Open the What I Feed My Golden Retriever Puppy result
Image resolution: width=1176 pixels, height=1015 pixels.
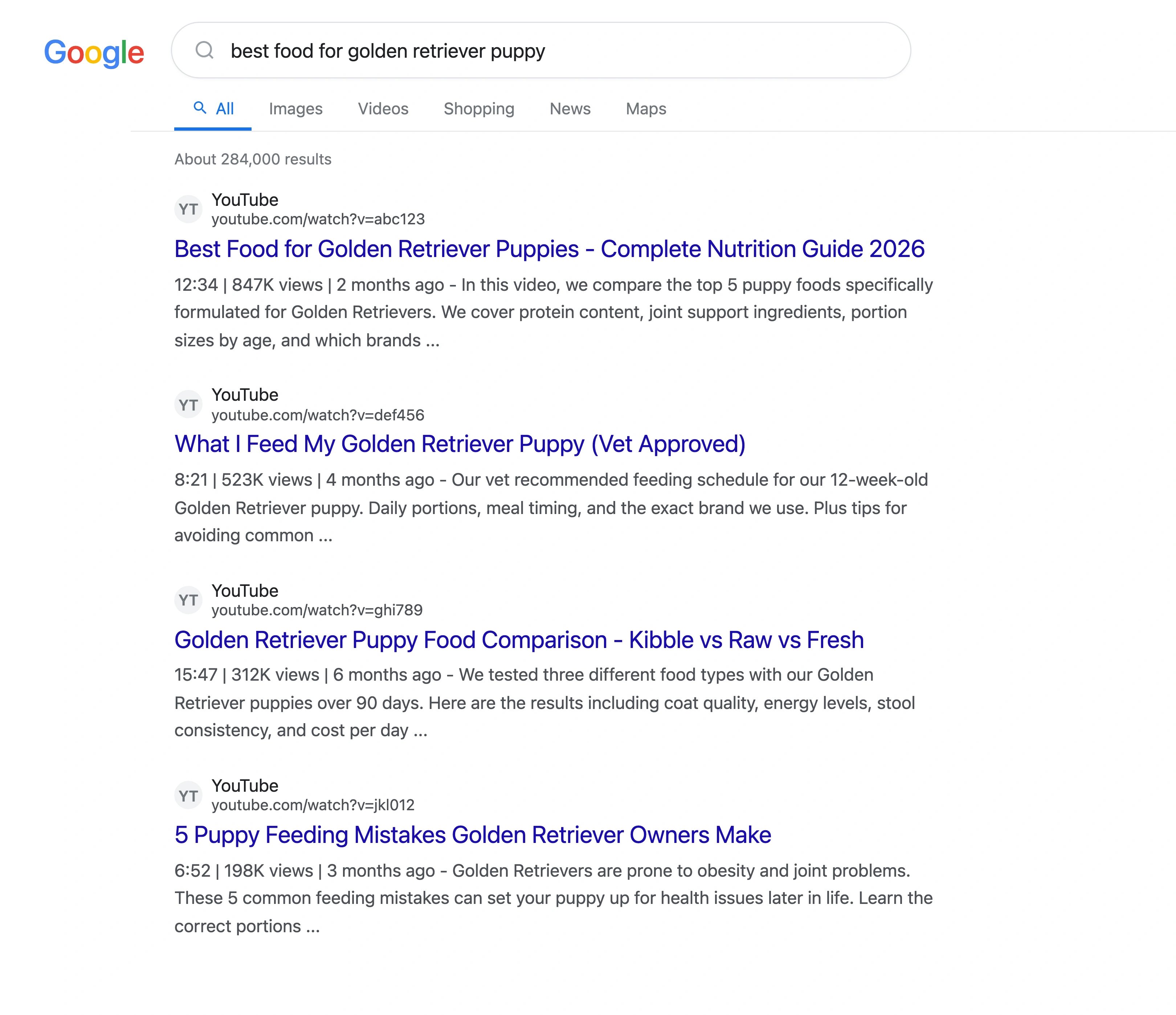pyautogui.click(x=460, y=444)
